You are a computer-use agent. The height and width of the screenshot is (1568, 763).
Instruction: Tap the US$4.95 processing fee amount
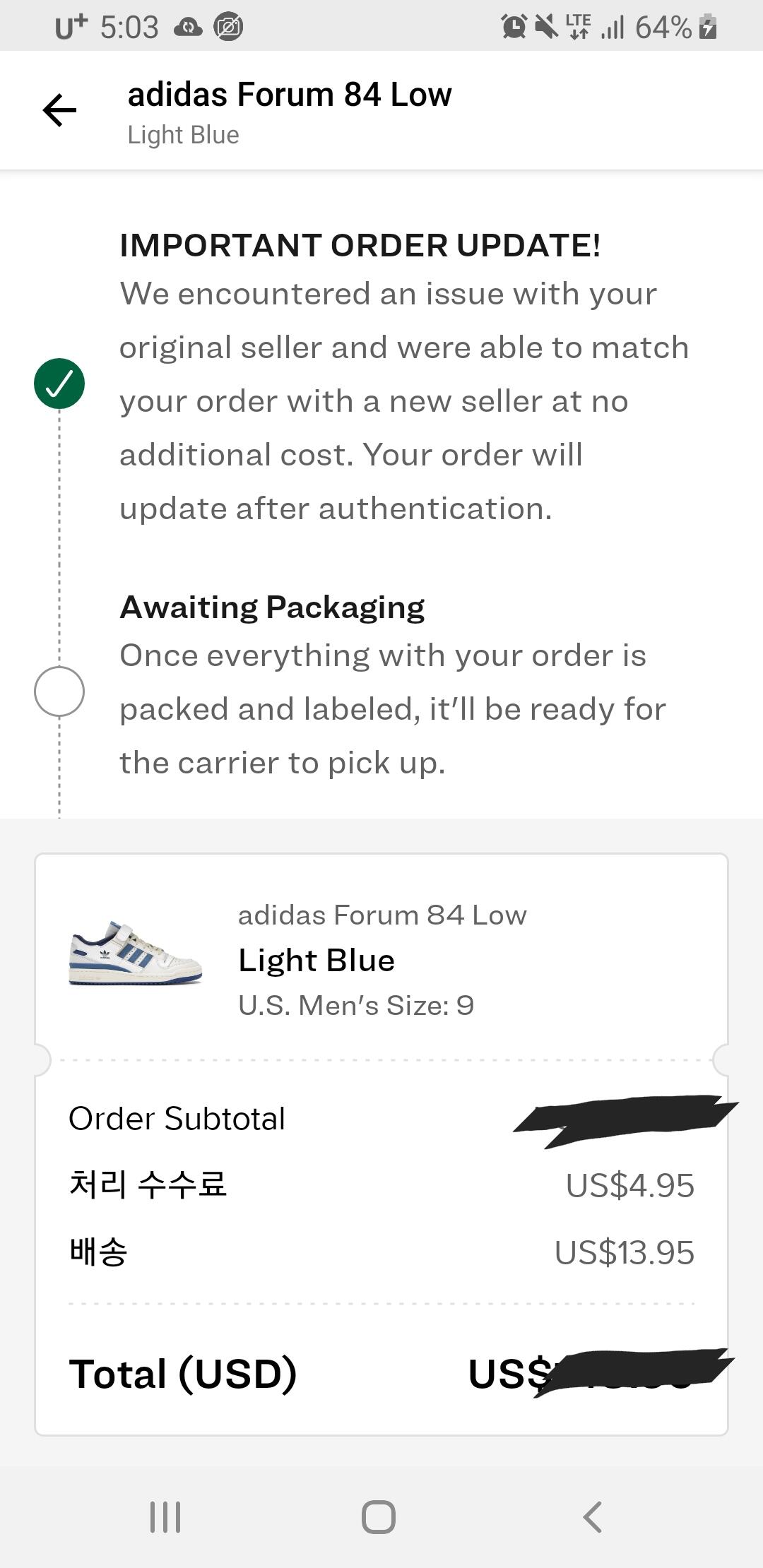[629, 1185]
